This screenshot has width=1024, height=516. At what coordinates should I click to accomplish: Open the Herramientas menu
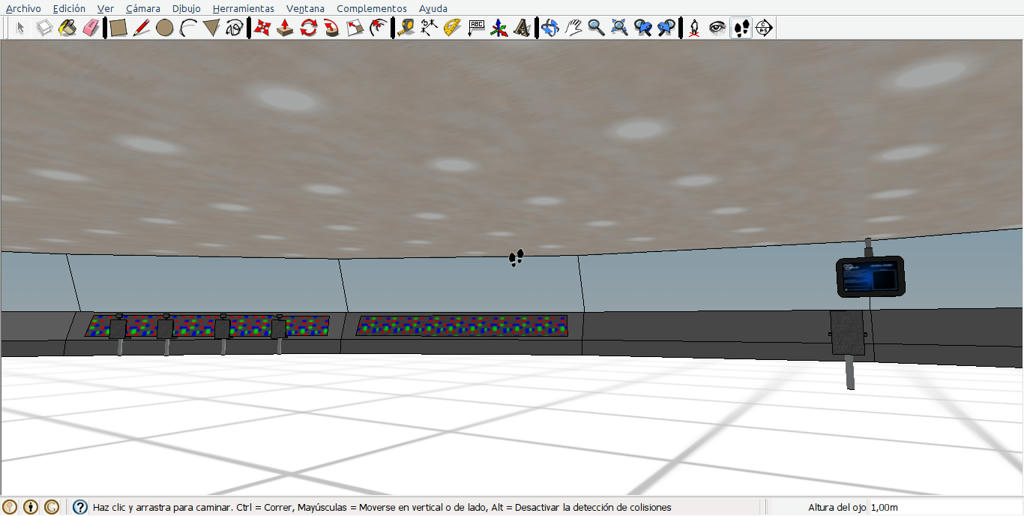(x=243, y=8)
